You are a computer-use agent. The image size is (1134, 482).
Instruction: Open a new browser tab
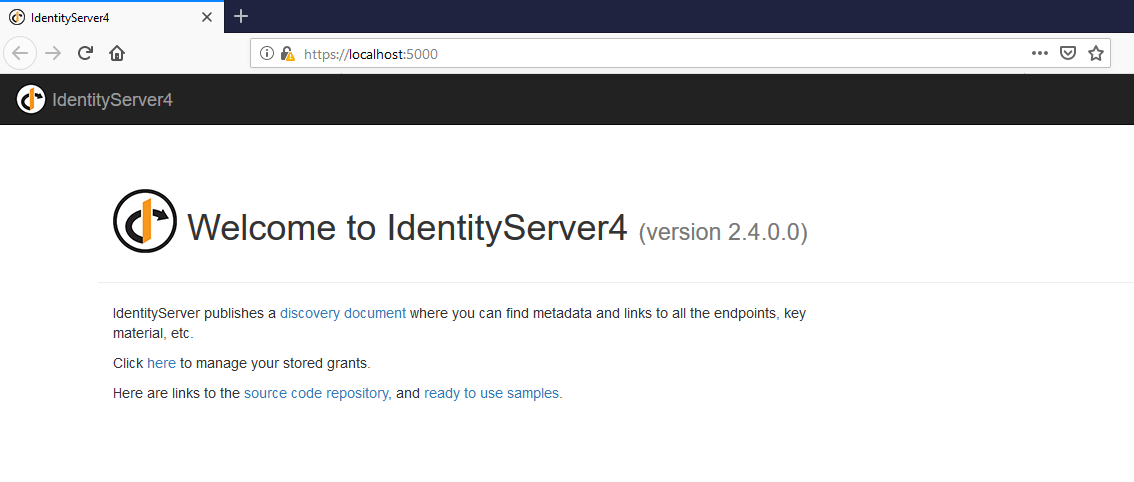coord(241,17)
